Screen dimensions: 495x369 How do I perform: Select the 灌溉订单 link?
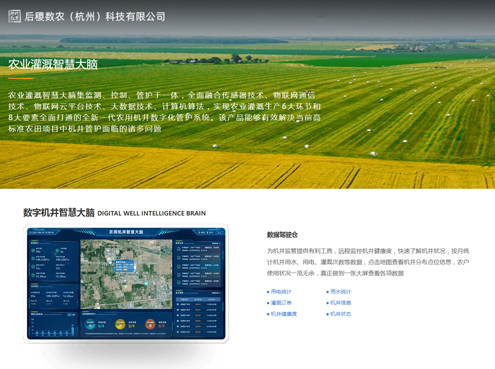coord(281,303)
